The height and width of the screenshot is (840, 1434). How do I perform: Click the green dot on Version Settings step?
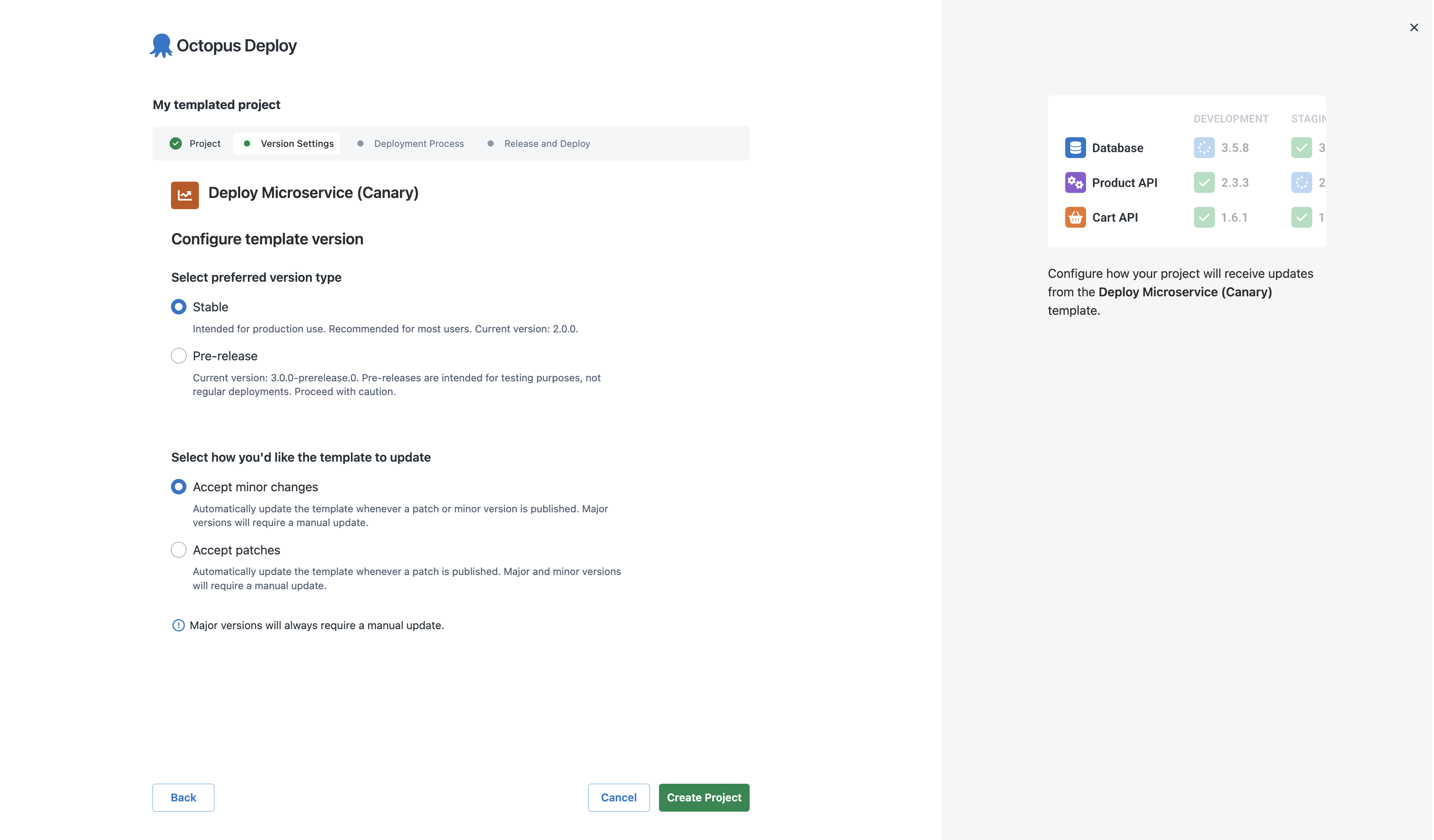[247, 143]
